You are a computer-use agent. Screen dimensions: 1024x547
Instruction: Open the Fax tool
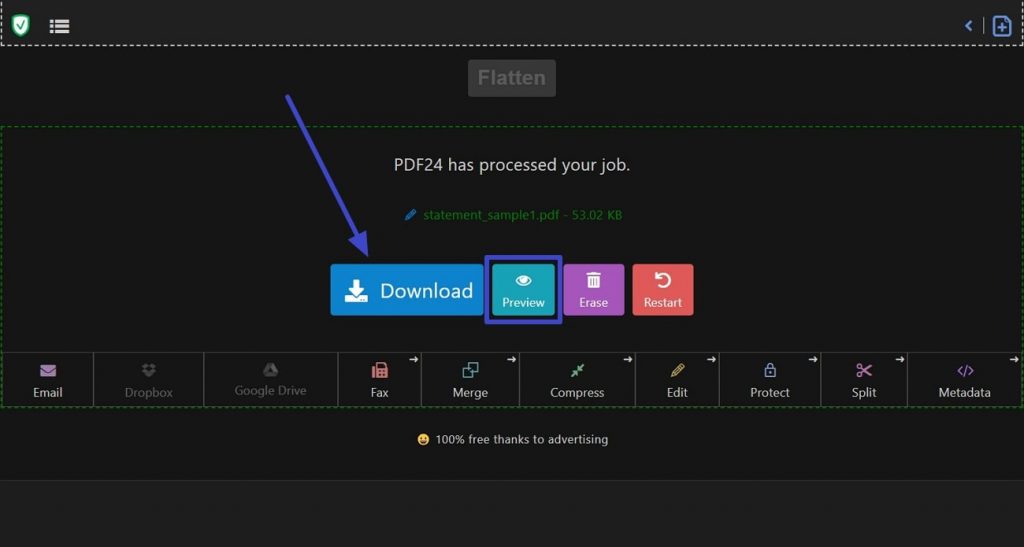379,380
